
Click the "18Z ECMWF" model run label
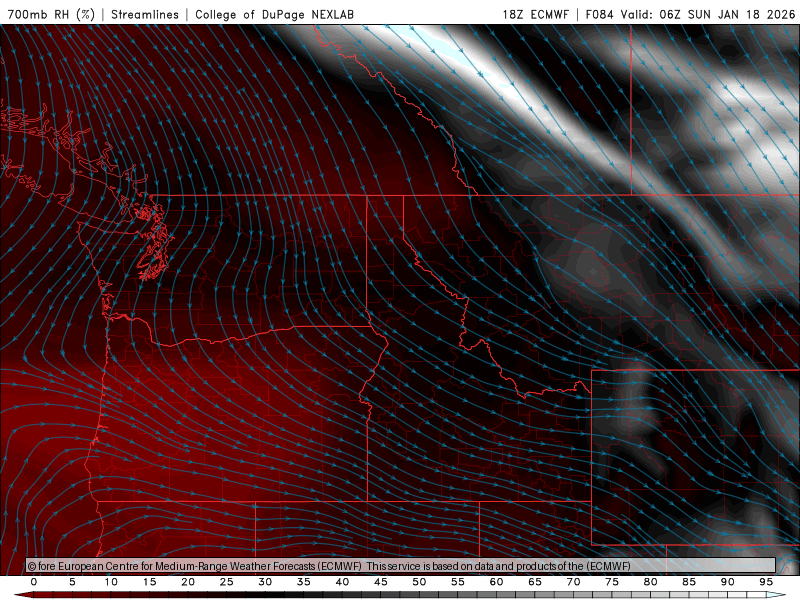(x=535, y=14)
